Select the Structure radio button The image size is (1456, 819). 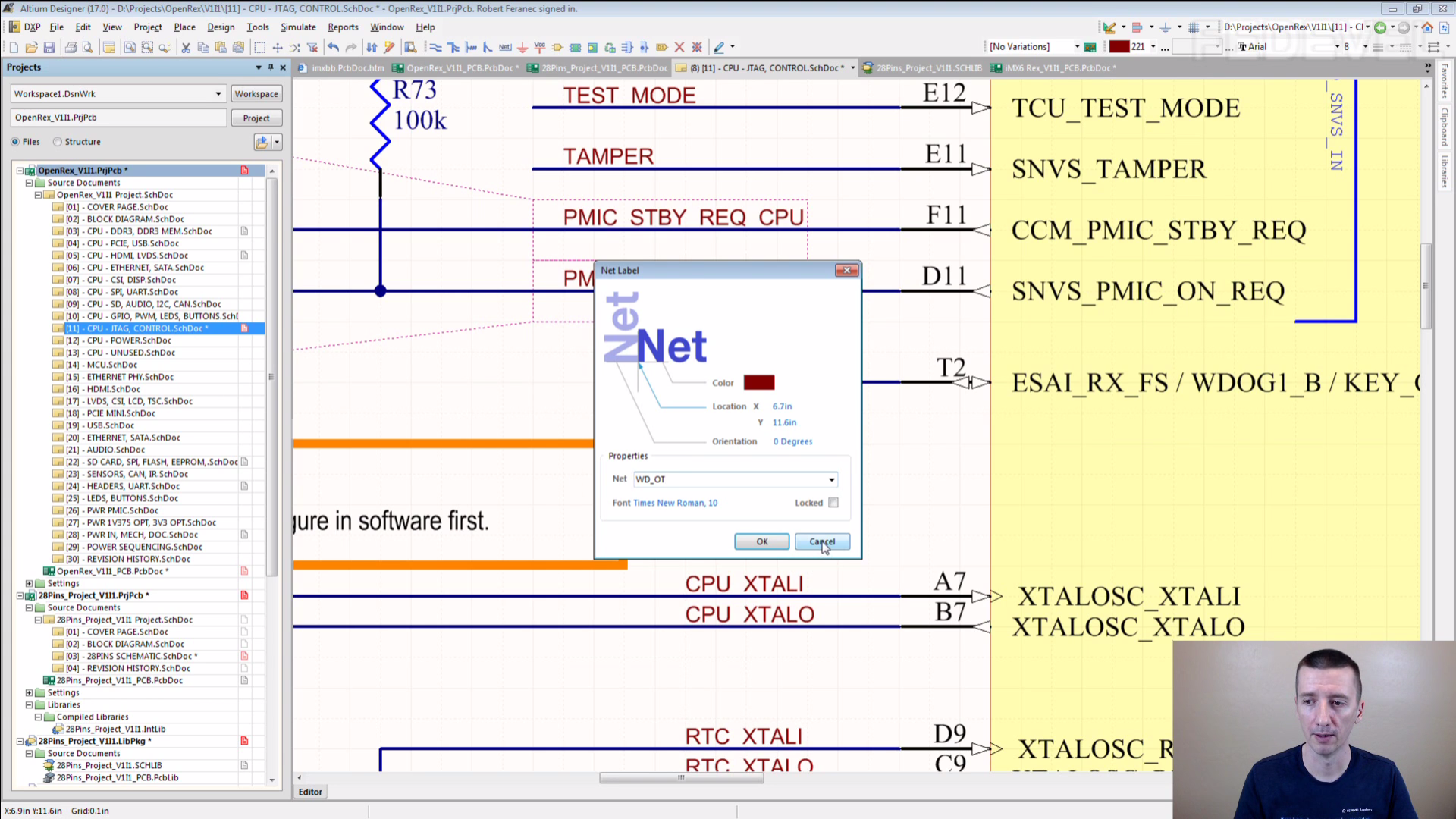pos(58,142)
